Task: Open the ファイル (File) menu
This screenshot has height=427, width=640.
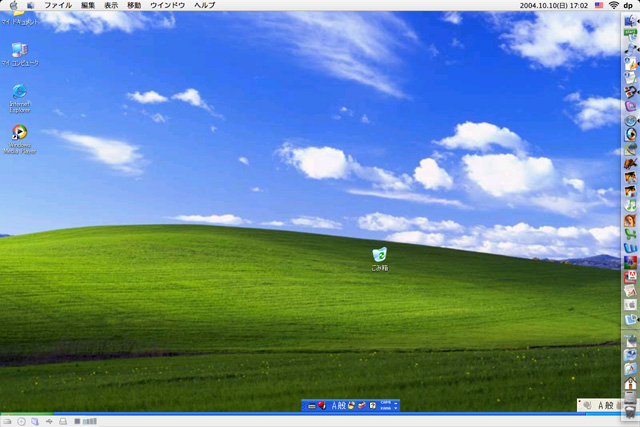Action: [58, 5]
